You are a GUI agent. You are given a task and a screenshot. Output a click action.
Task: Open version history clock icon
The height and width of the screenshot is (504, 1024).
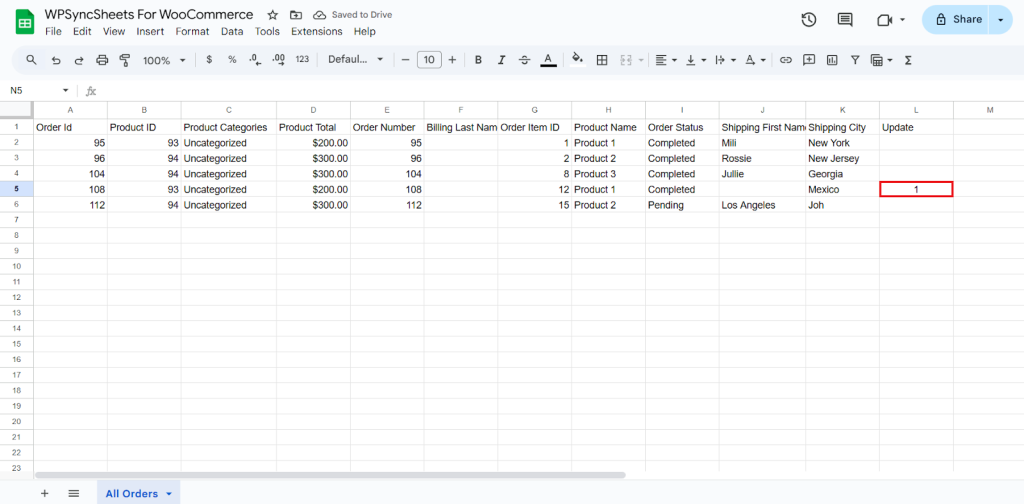(x=808, y=20)
